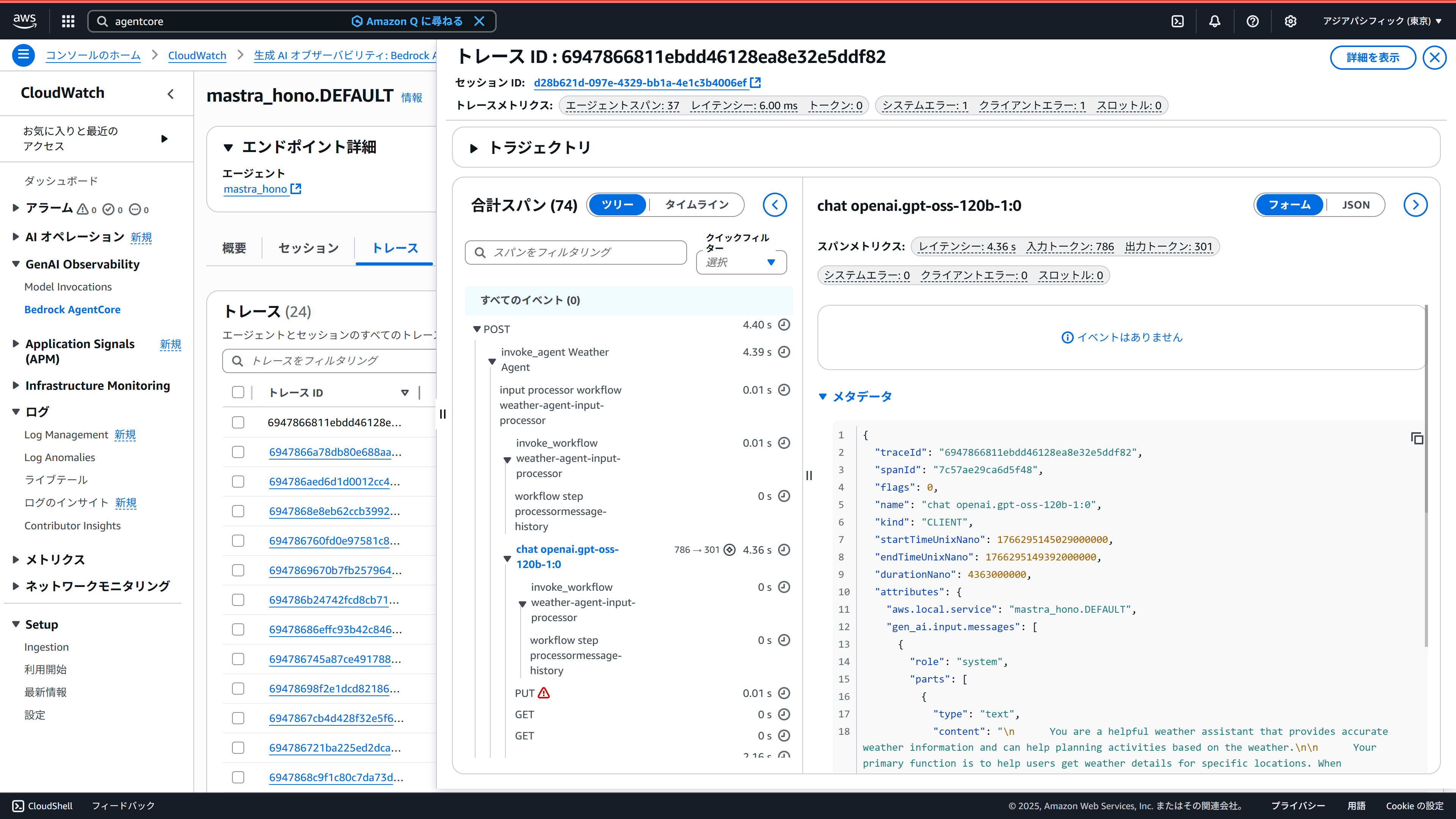Switch span detail view to JSON
The image size is (1456, 819).
[1356, 205]
